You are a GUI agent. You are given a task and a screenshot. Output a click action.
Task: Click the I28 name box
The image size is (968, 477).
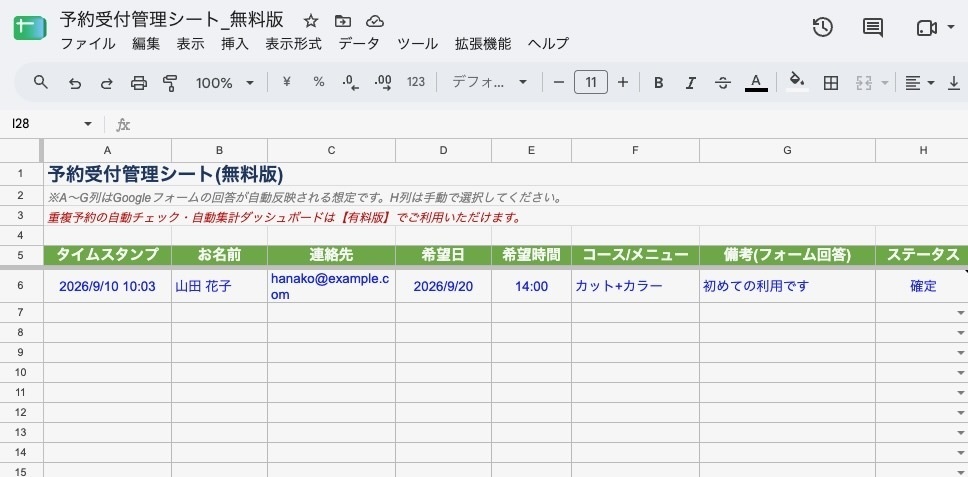(x=43, y=124)
